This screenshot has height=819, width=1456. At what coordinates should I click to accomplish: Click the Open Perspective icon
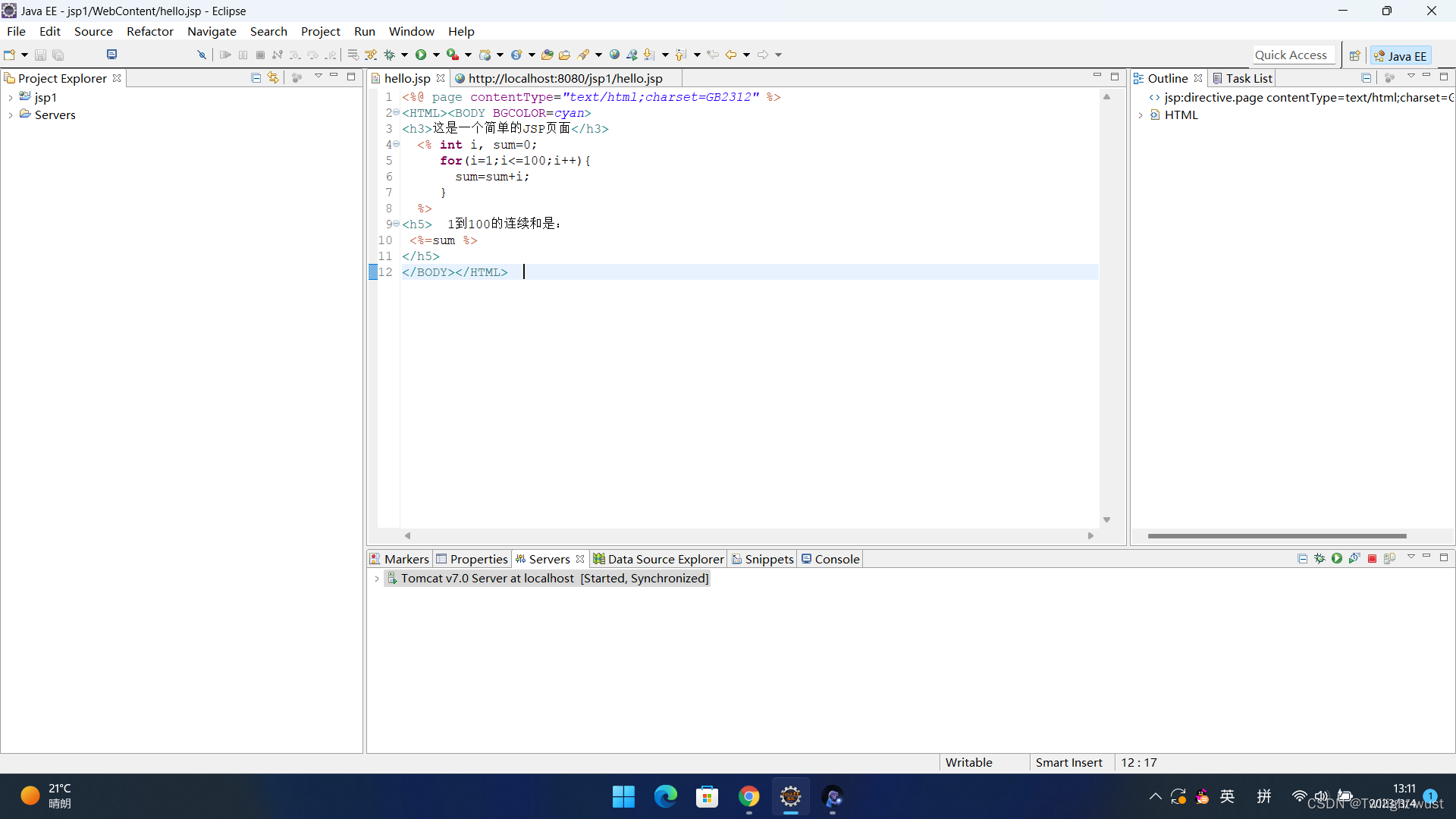pyautogui.click(x=1354, y=55)
